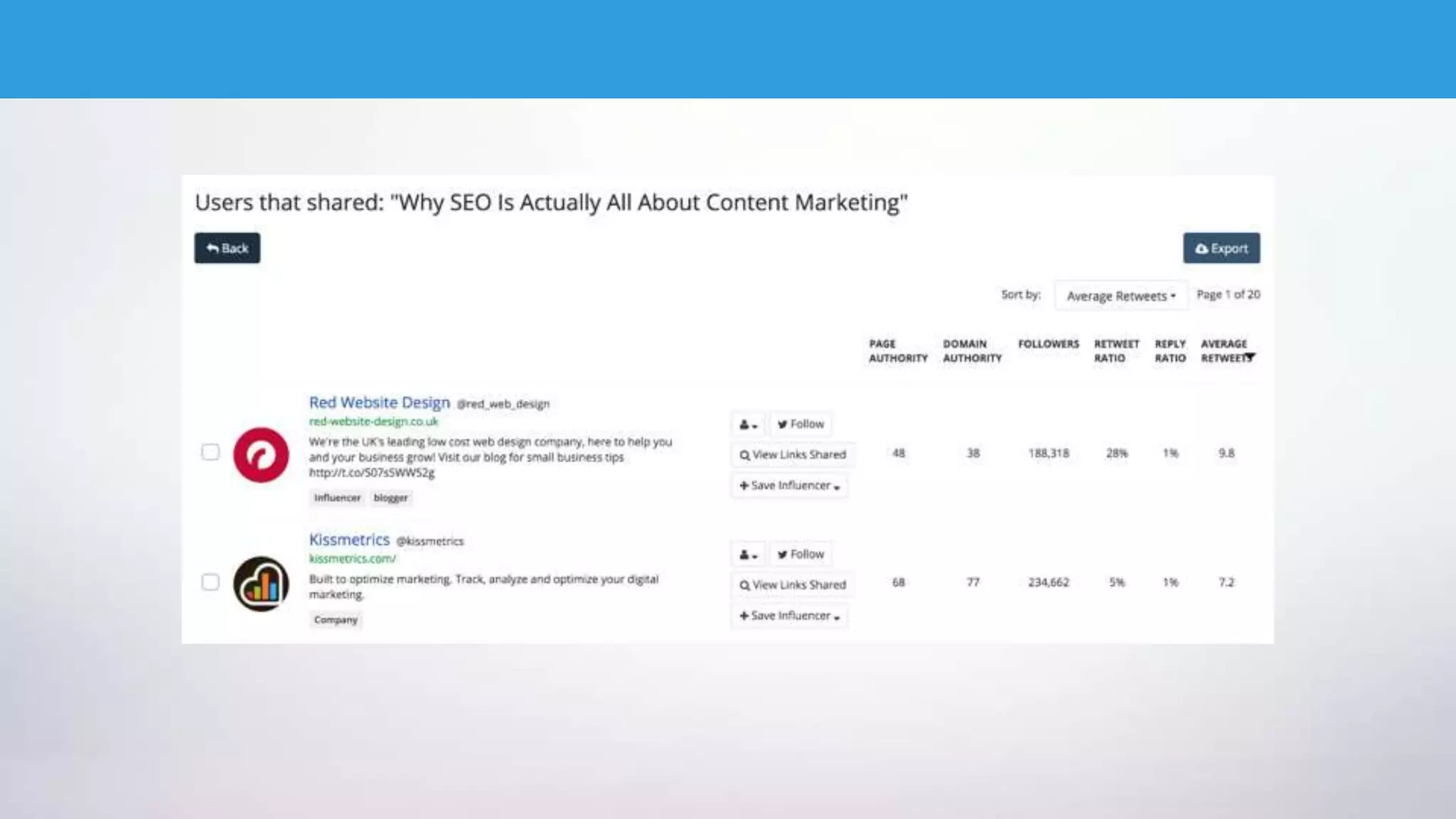Click the Red Website Design avatar logo
The image size is (1456, 819).
click(261, 455)
